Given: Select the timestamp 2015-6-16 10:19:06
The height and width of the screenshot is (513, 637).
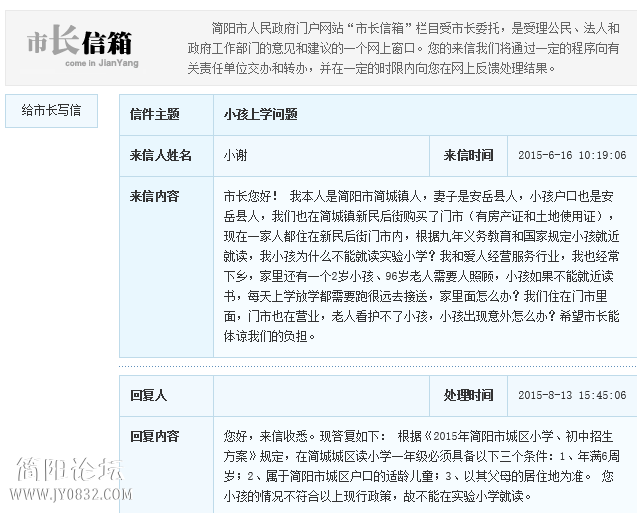Looking at the screenshot, I should point(572,156).
